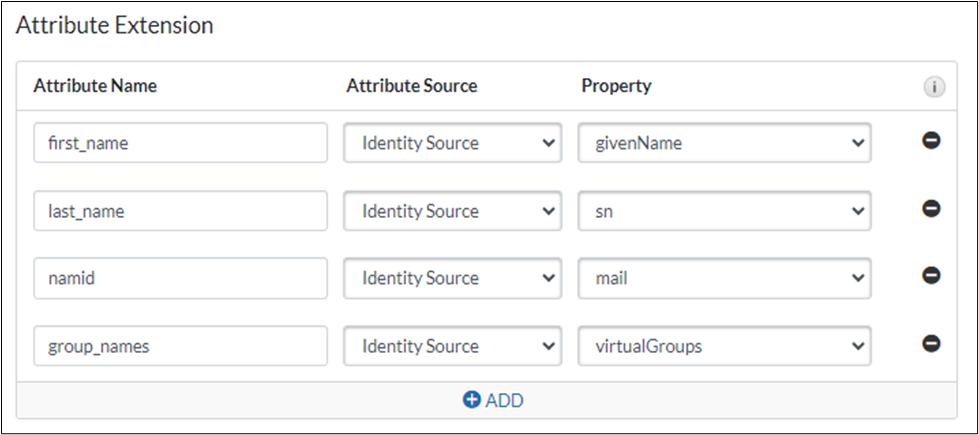This screenshot has width=979, height=435.
Task: Click the Property column header
Action: (x=616, y=86)
